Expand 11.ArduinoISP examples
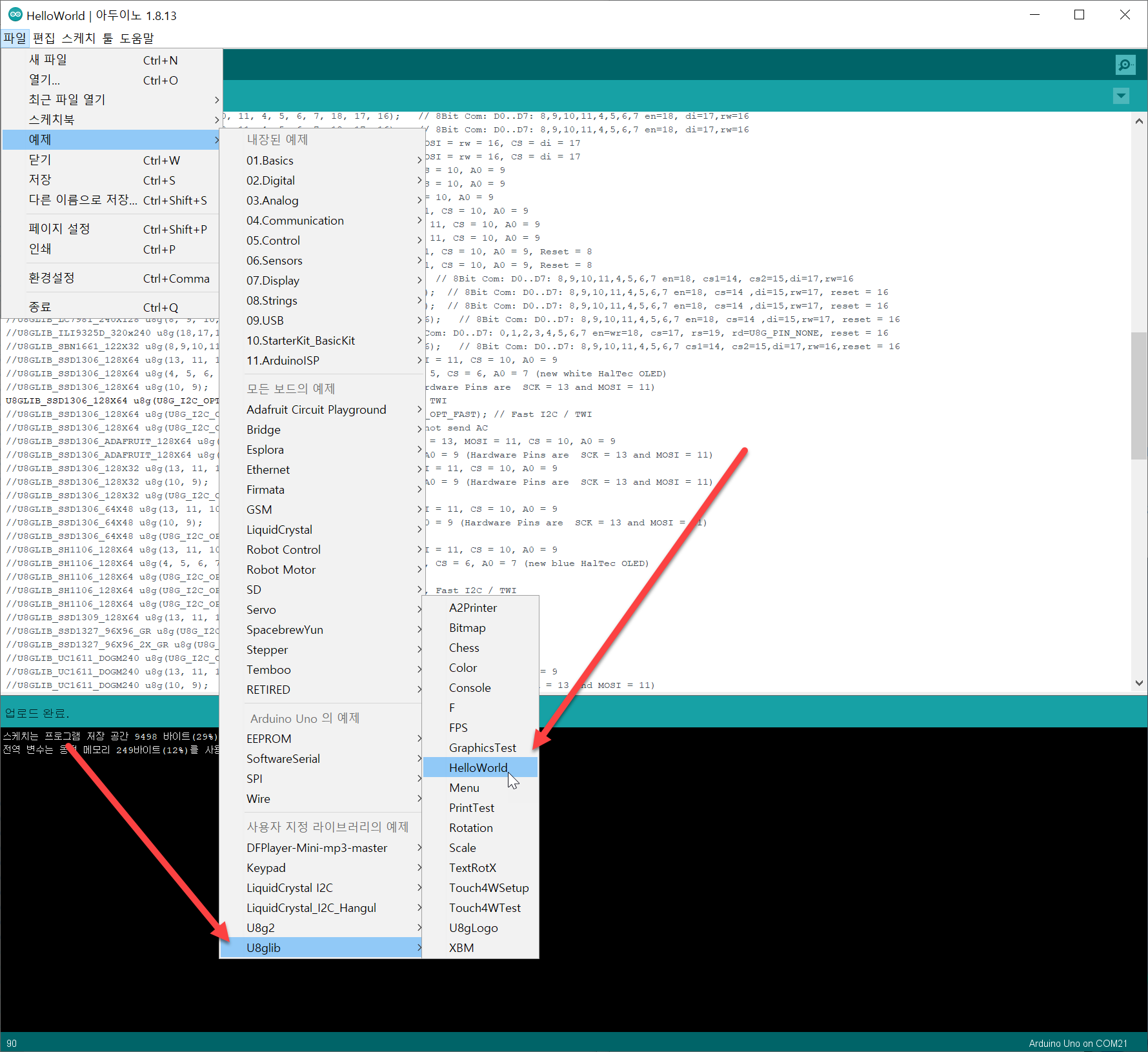Image resolution: width=1148 pixels, height=1052 pixels. [x=321, y=361]
